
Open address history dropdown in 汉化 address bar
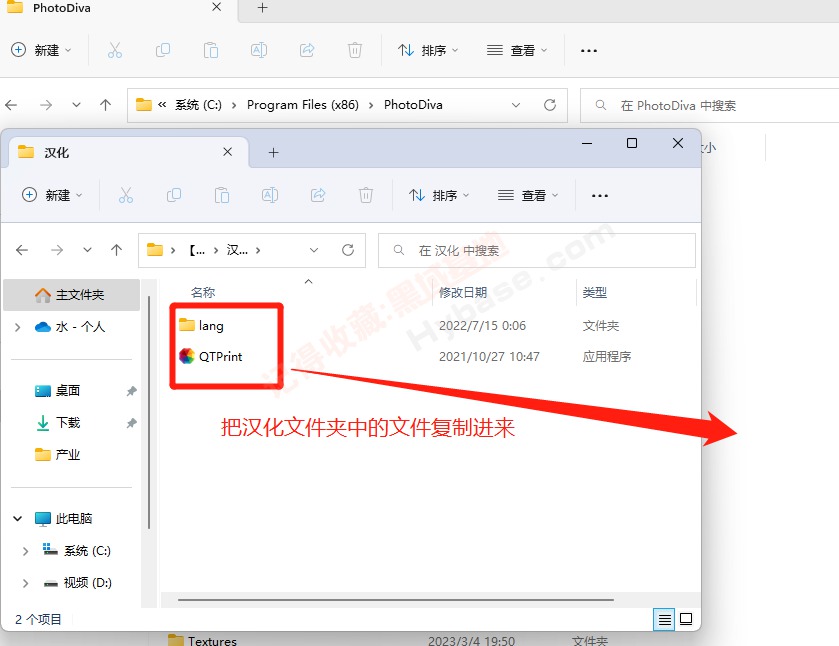click(314, 250)
